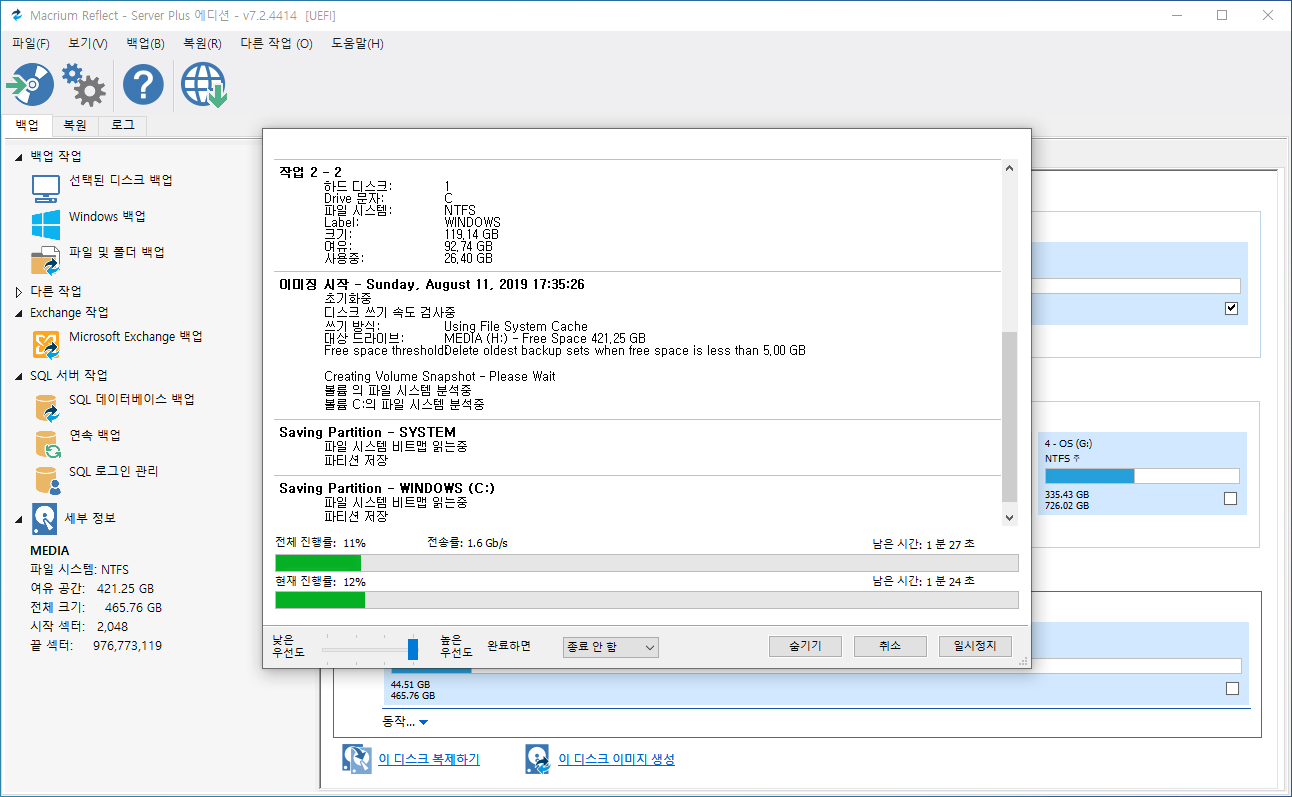Click the 전송률: 1.6 Gb/s text
This screenshot has width=1292, height=797.
[467, 543]
